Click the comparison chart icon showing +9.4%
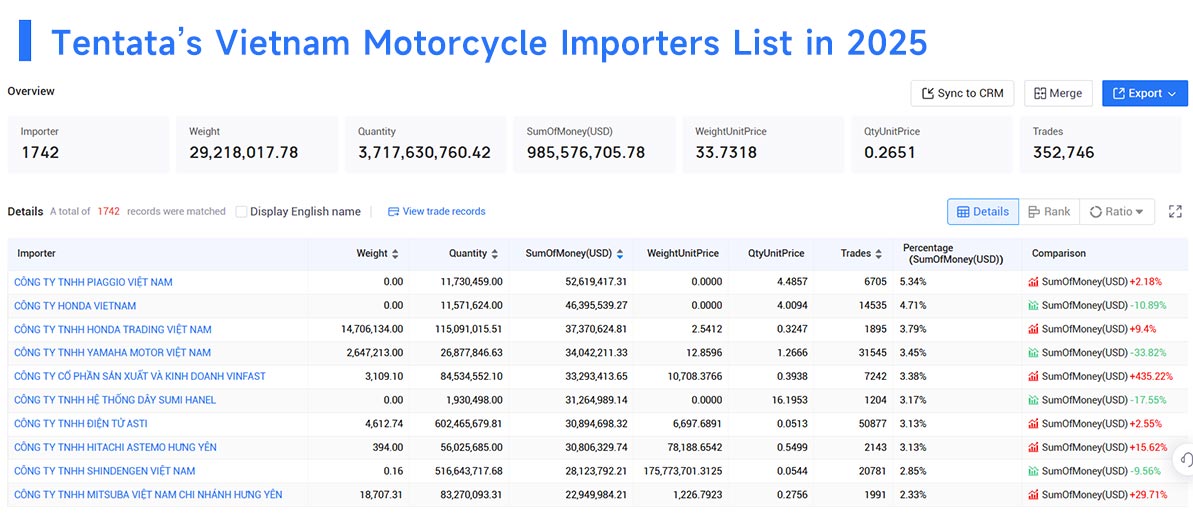 point(1033,329)
